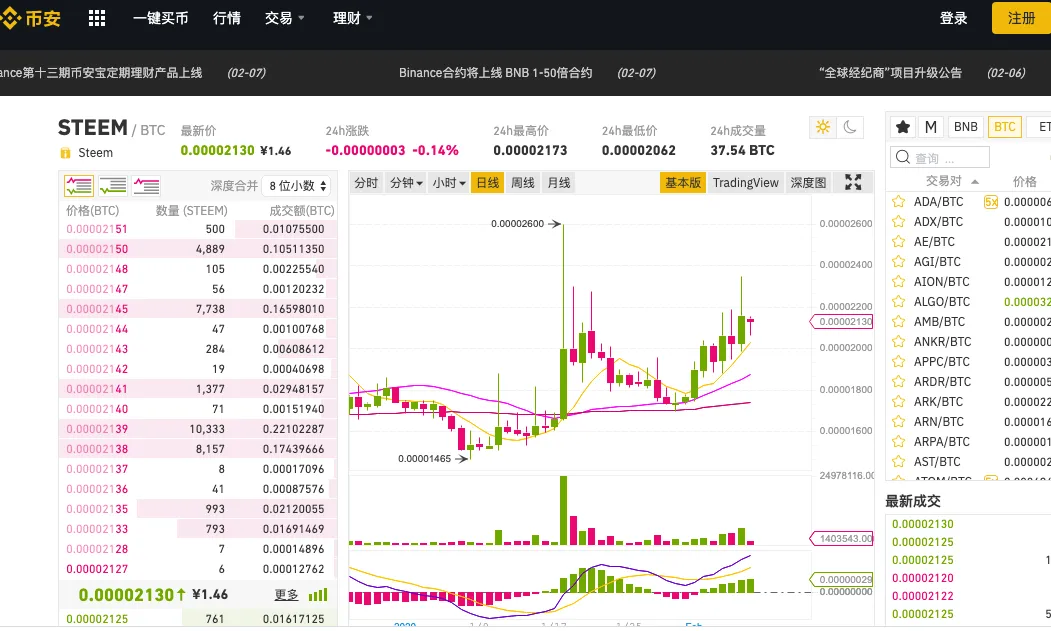Star the AST/BTC pair

click(898, 462)
